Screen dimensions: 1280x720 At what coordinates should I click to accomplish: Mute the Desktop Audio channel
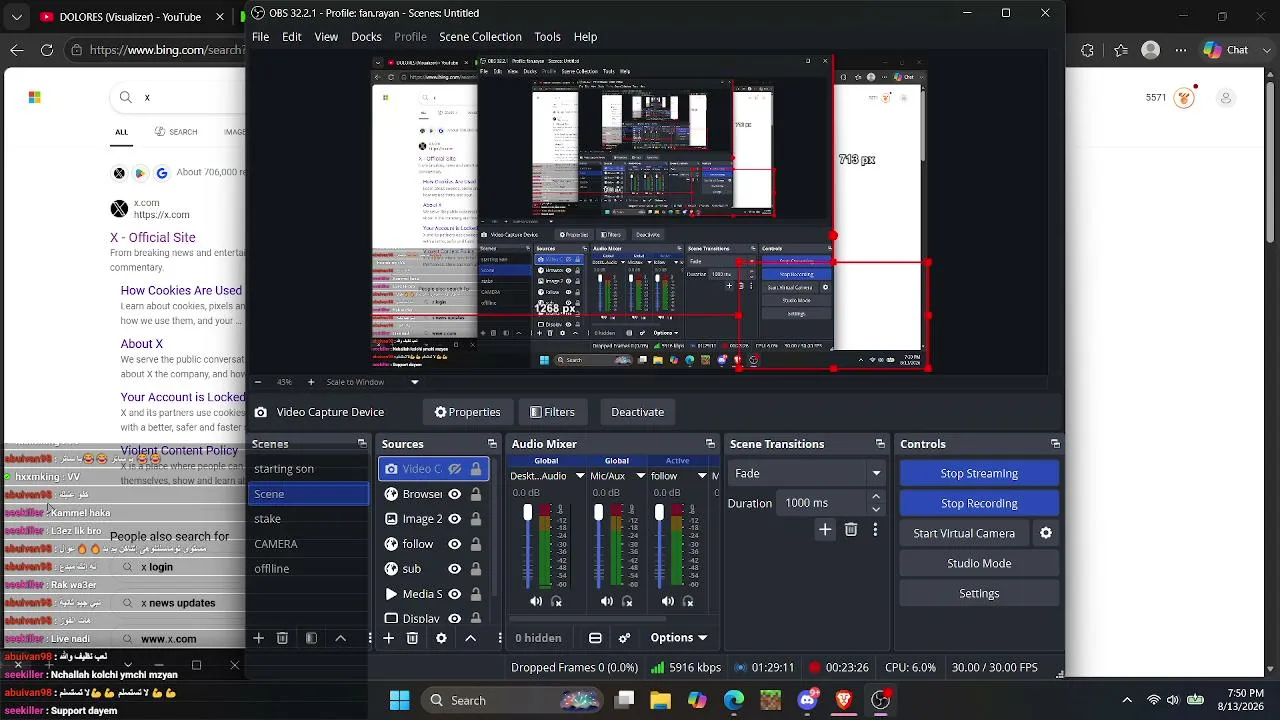[x=536, y=601]
